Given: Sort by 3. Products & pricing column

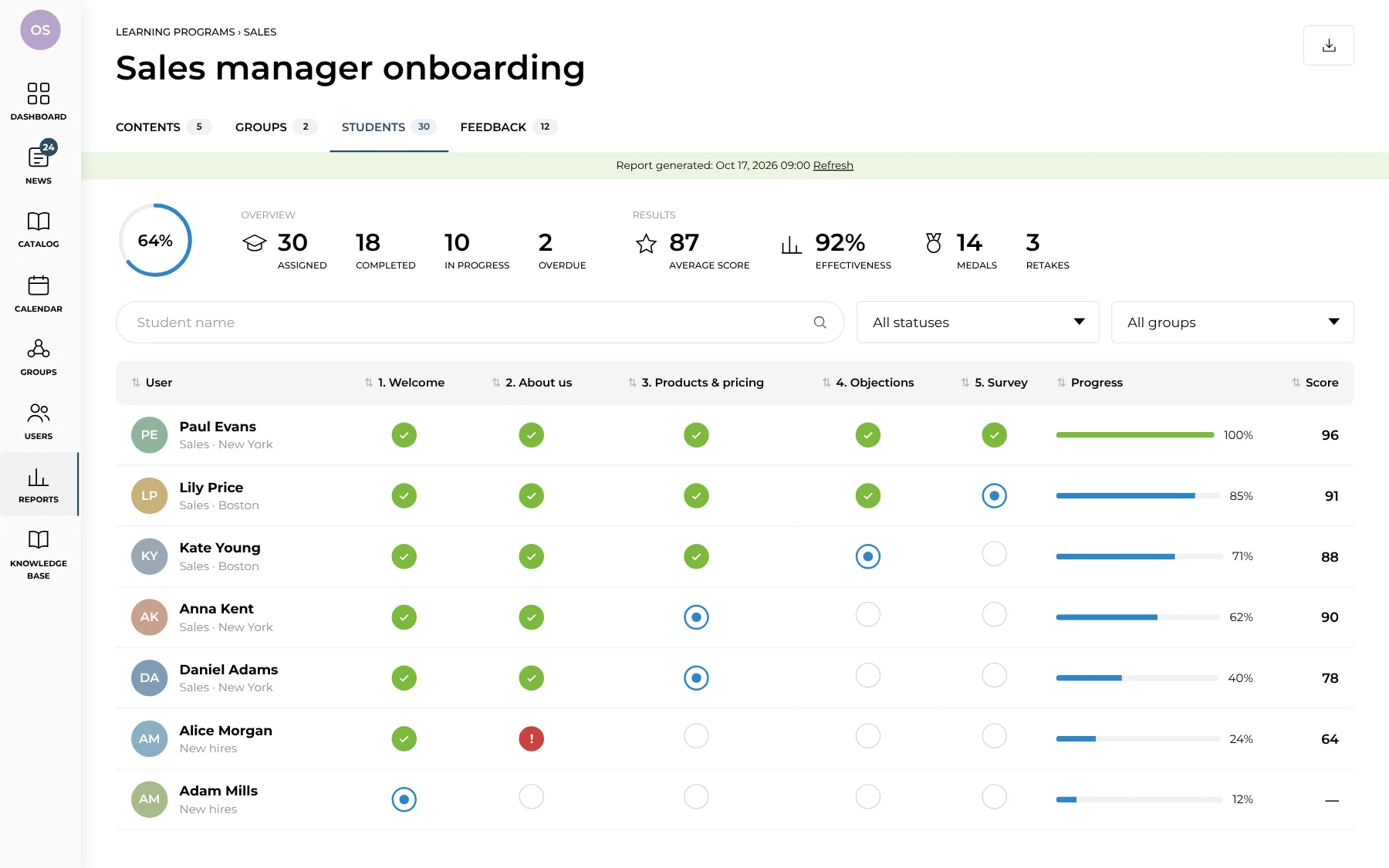Looking at the screenshot, I should coord(695,383).
